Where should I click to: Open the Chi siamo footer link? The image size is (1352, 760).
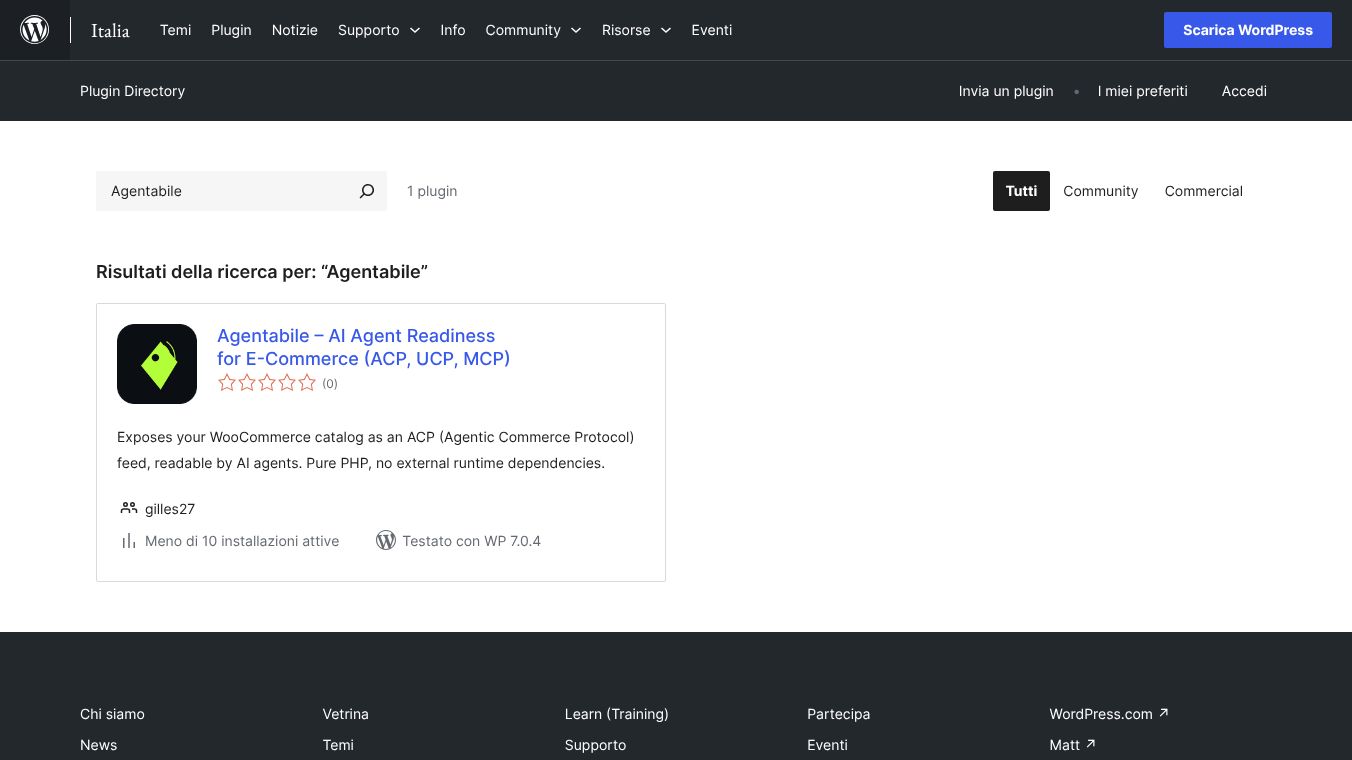click(112, 714)
